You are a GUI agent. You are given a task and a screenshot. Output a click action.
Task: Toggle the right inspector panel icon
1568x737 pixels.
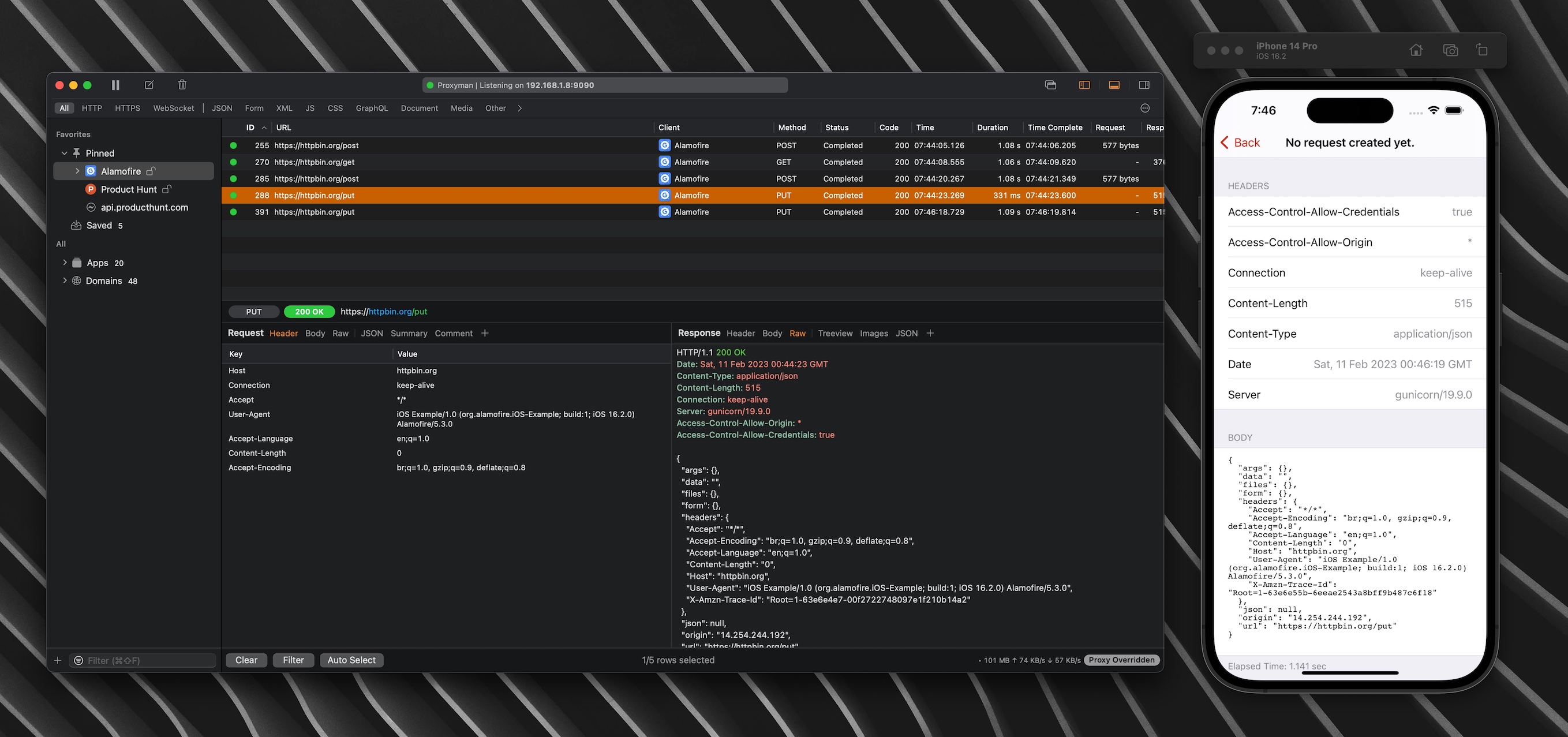[x=1144, y=85]
